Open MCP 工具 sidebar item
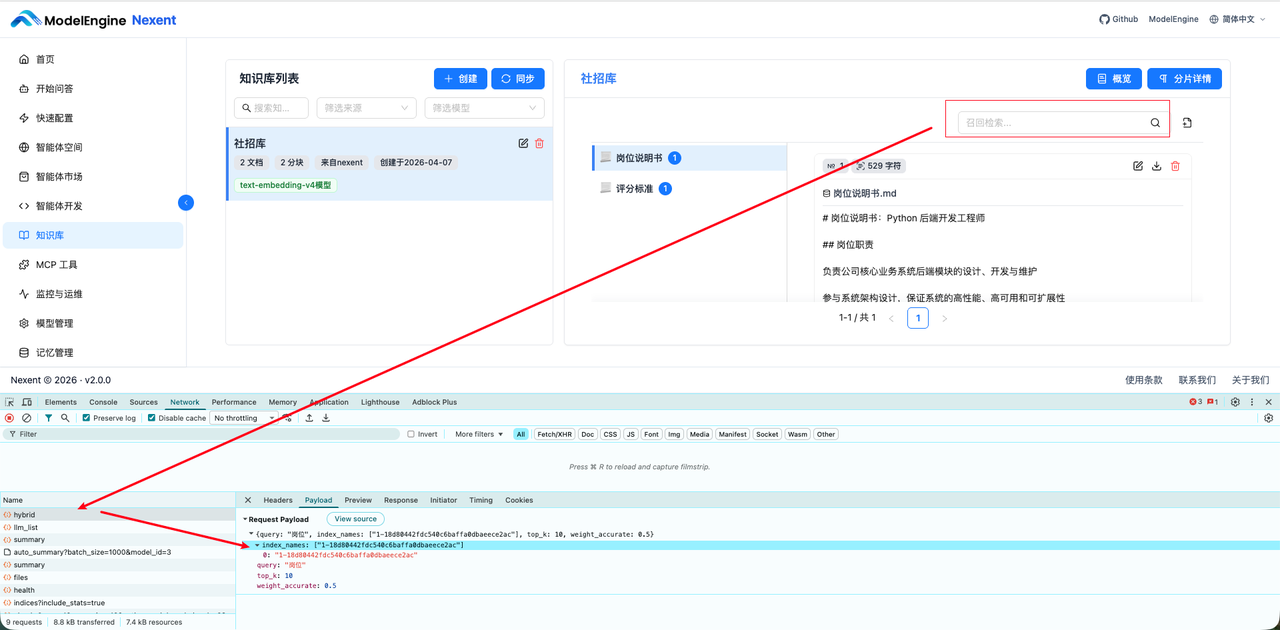Viewport: 1280px width, 630px height. pyautogui.click(x=92, y=265)
